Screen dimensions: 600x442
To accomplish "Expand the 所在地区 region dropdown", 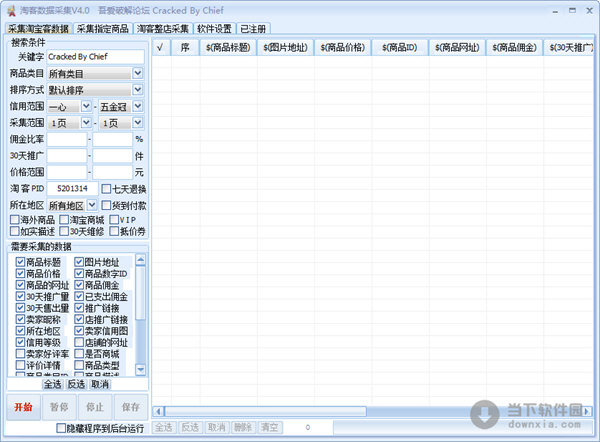I will pyautogui.click(x=92, y=205).
